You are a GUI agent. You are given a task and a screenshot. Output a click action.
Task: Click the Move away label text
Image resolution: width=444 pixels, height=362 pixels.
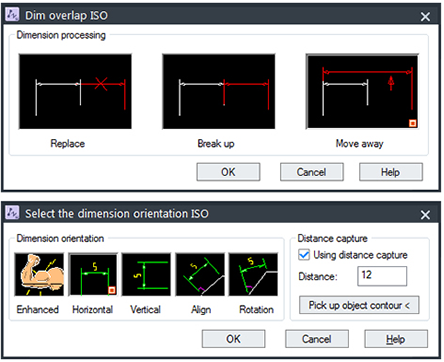(360, 144)
